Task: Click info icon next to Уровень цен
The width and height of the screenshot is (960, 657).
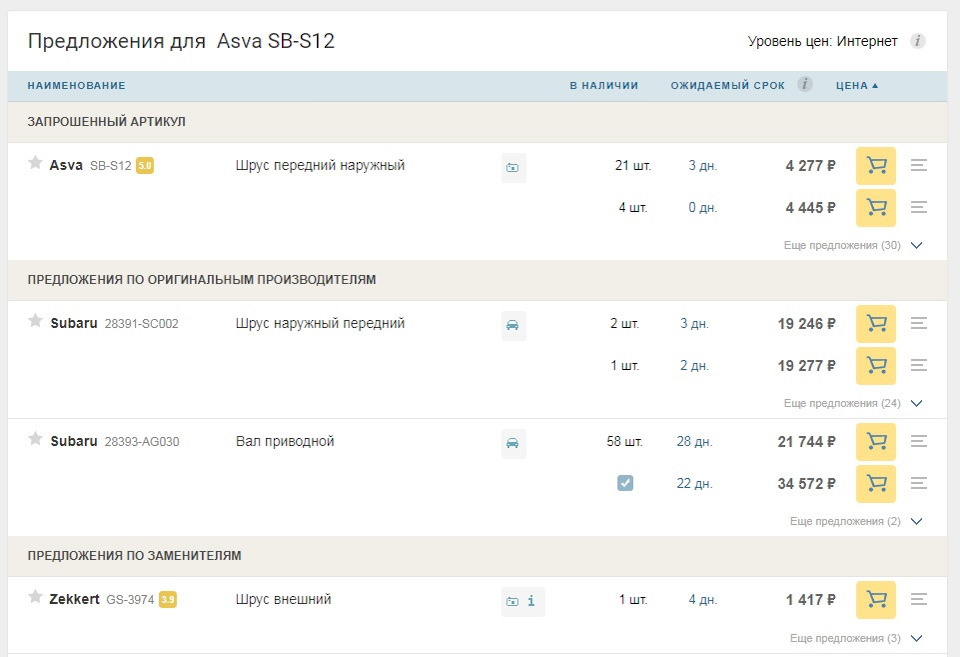Action: 917,41
